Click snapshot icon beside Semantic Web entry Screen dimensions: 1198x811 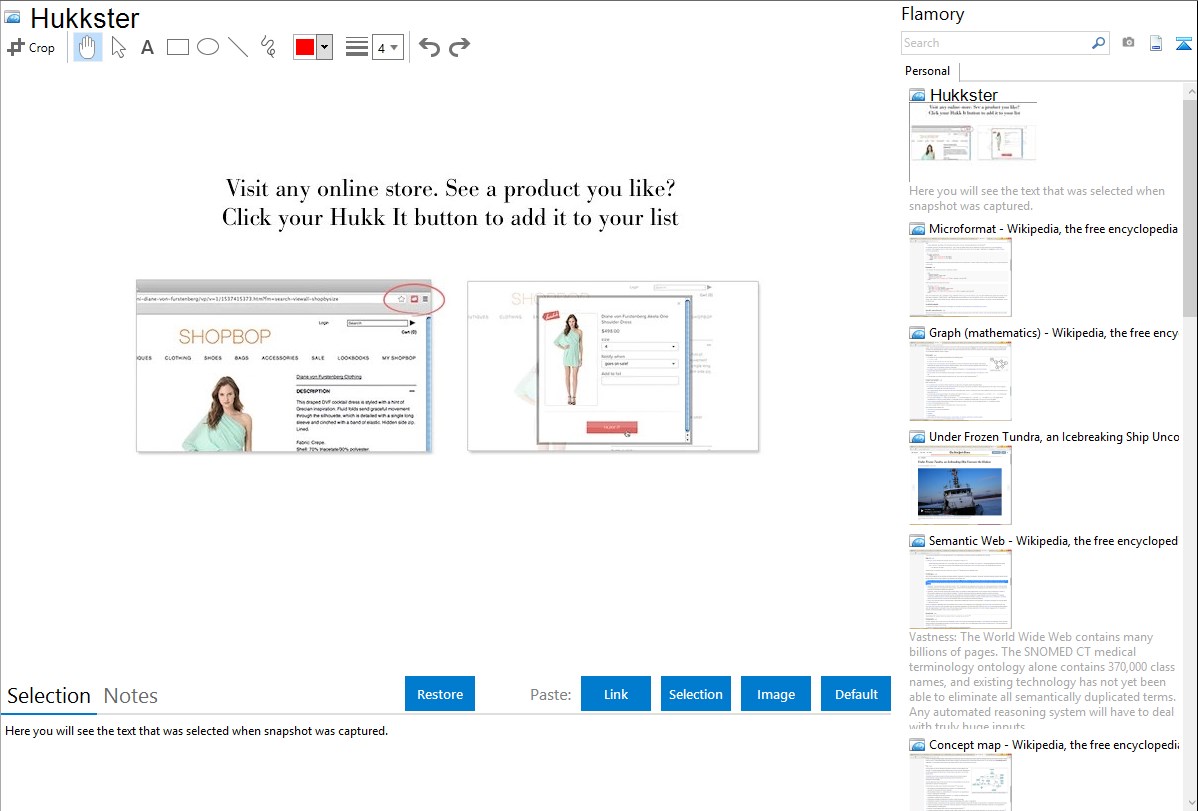tap(917, 541)
